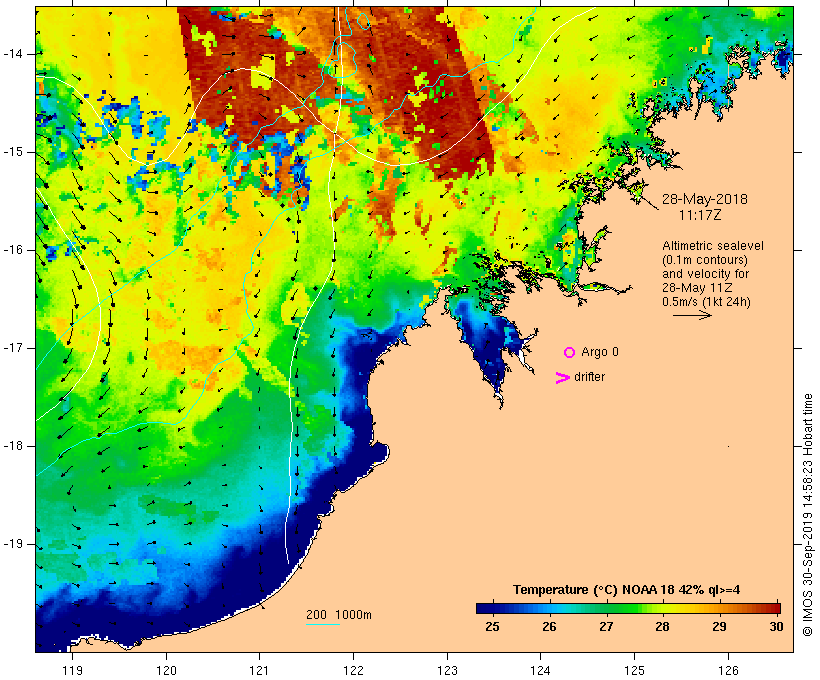Click the cyan 200m isobath legend line
The image size is (820, 680).
point(323,624)
